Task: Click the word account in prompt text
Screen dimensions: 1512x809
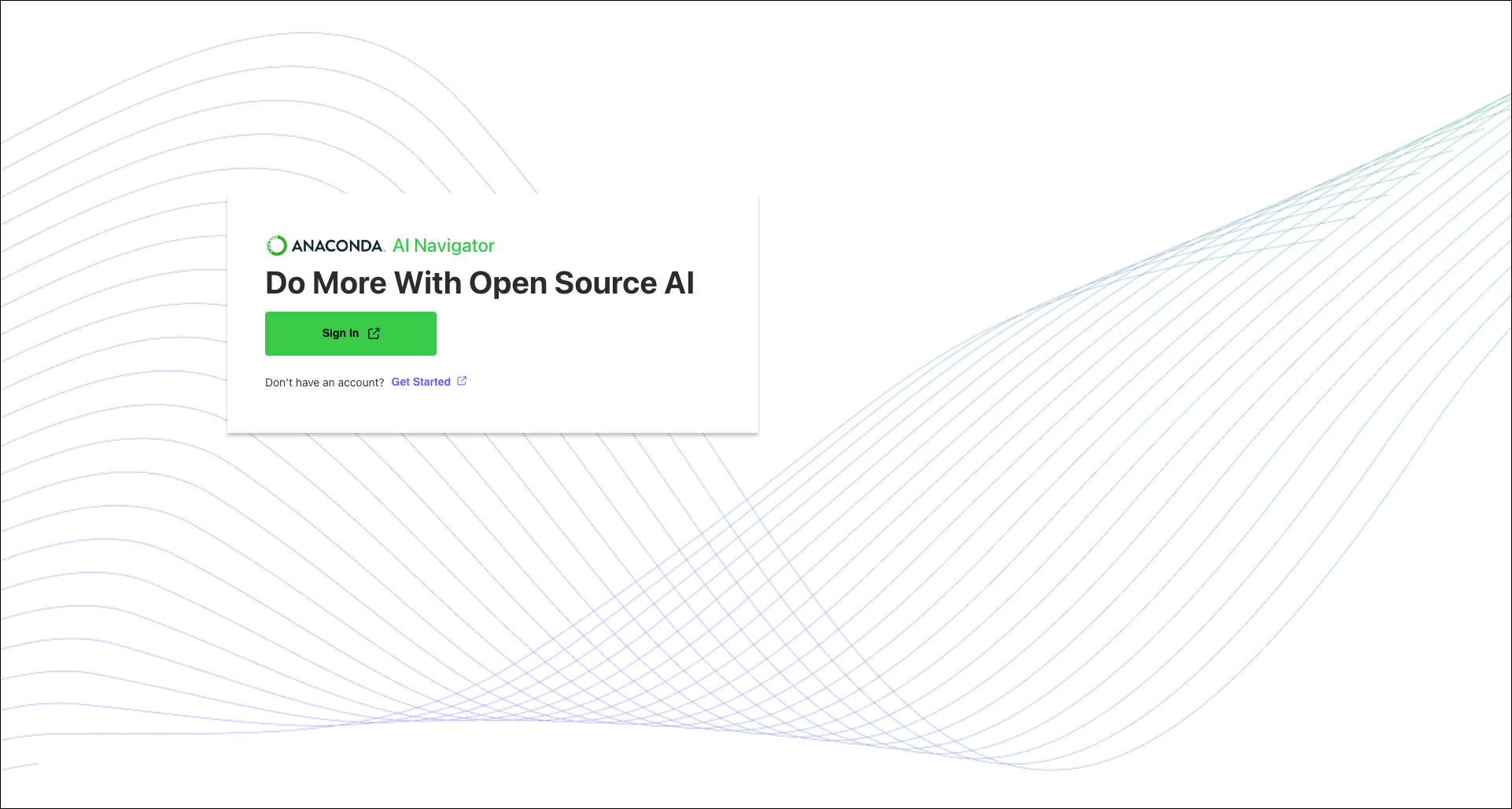Action: click(360, 382)
